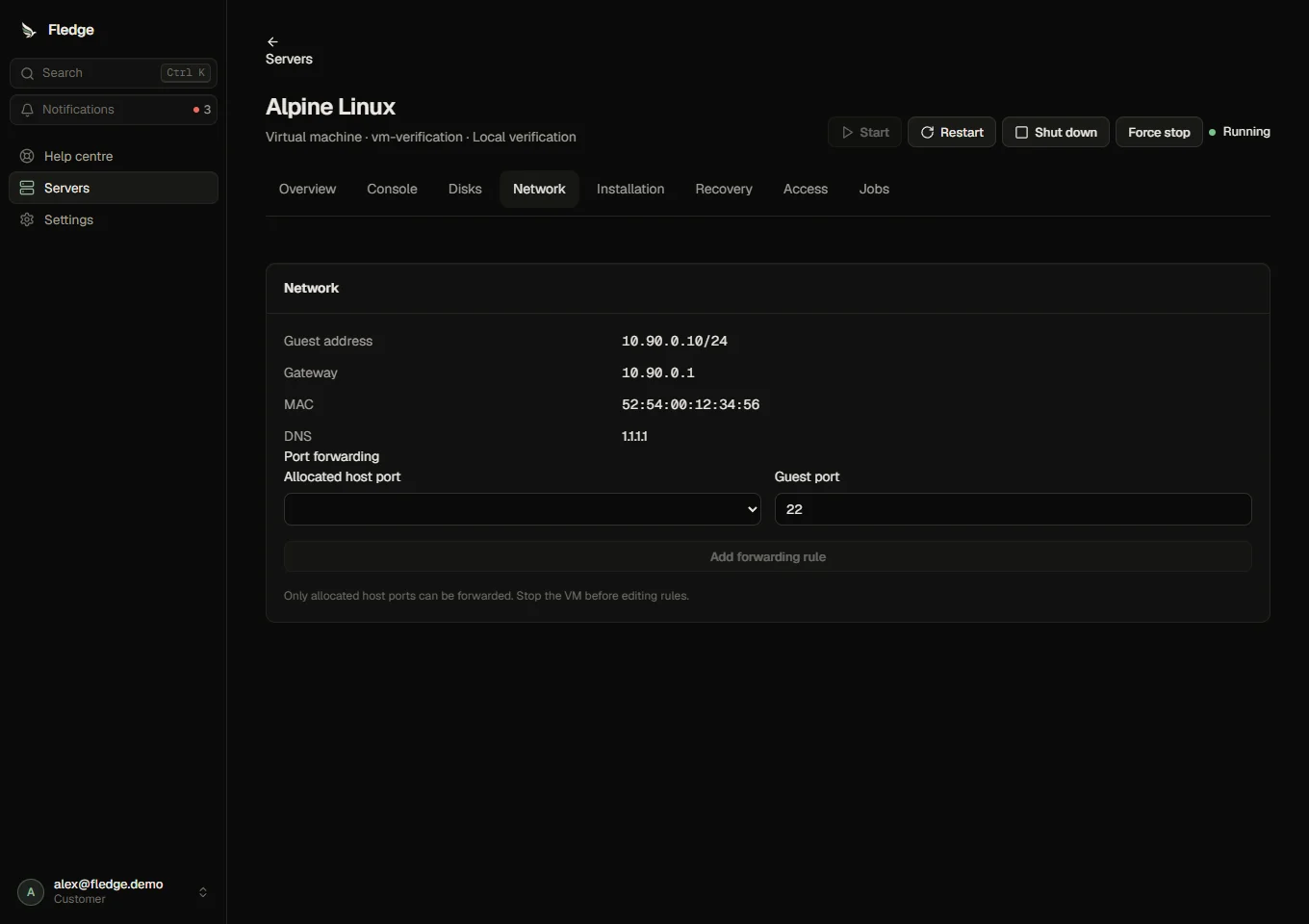The height and width of the screenshot is (924, 1309).
Task: Click the notifications bell icon
Action: 27,110
